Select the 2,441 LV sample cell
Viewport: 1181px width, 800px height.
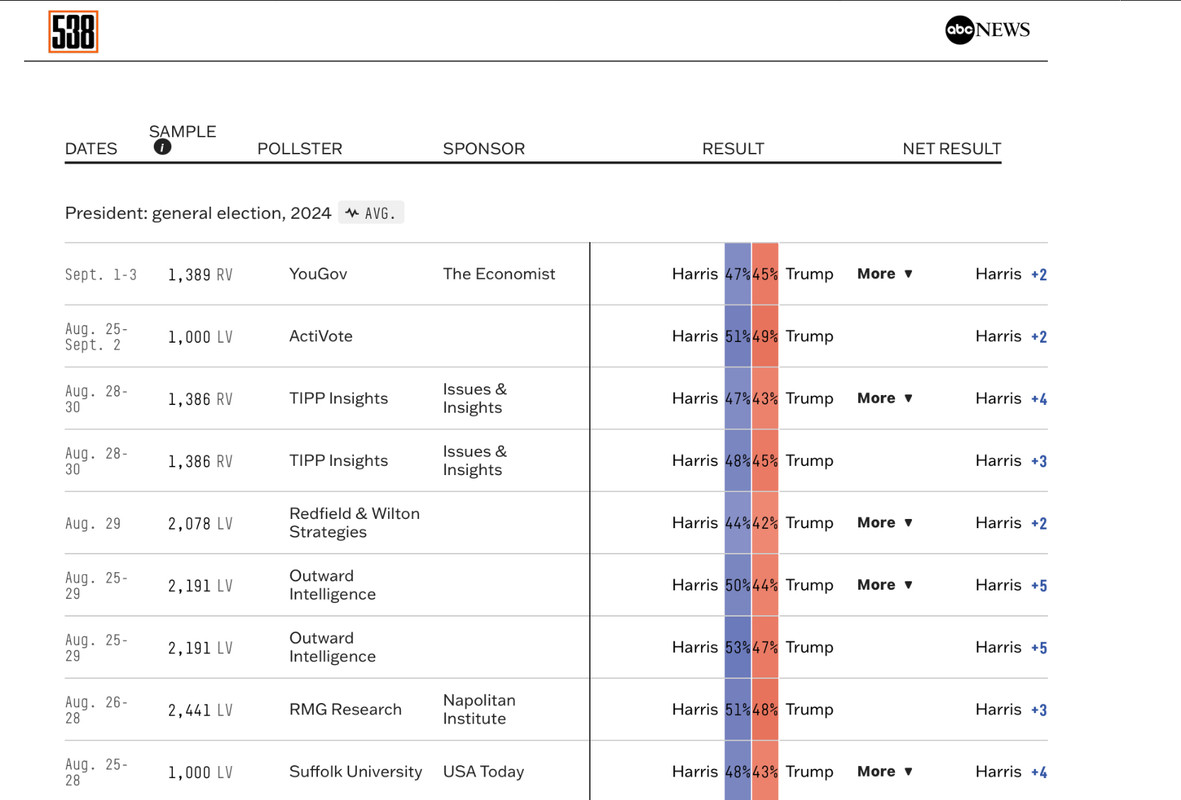click(200, 710)
